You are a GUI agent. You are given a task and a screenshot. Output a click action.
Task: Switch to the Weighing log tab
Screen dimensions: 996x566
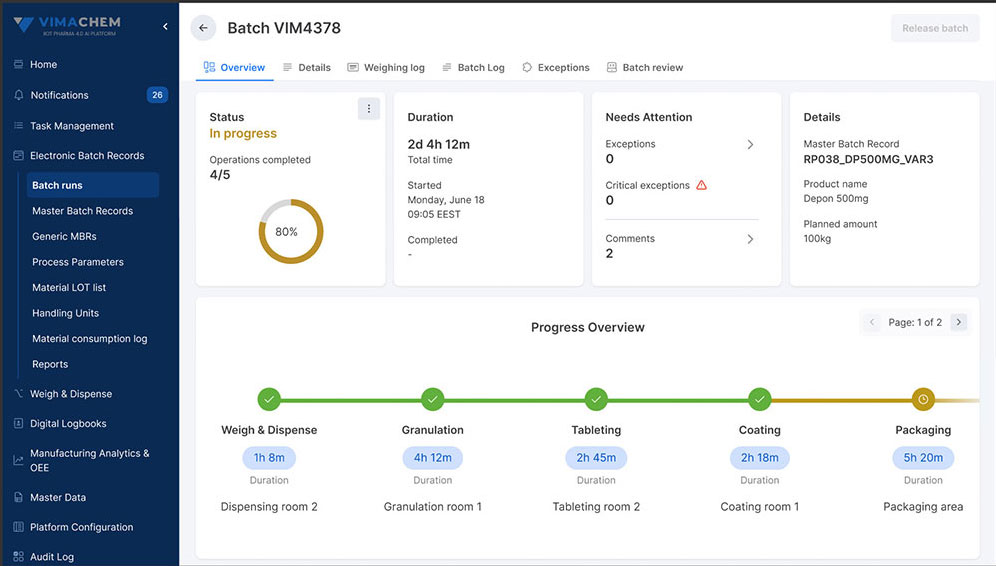pyautogui.click(x=386, y=68)
